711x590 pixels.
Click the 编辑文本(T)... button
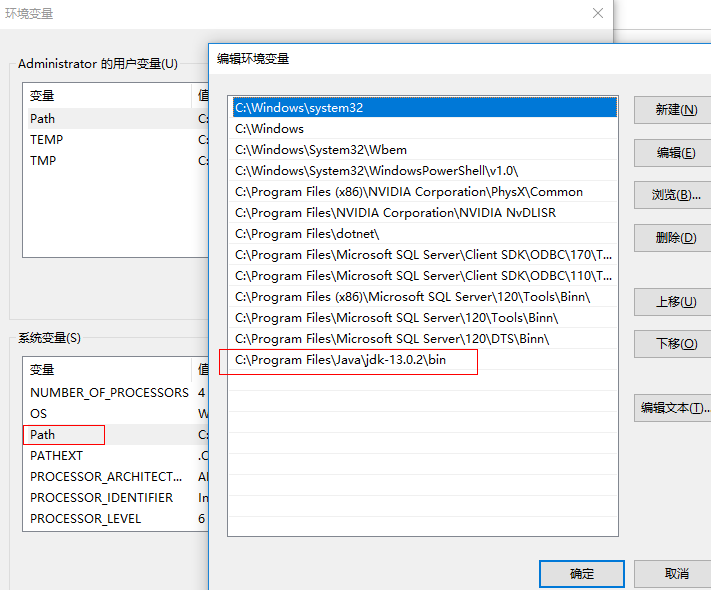coord(672,408)
